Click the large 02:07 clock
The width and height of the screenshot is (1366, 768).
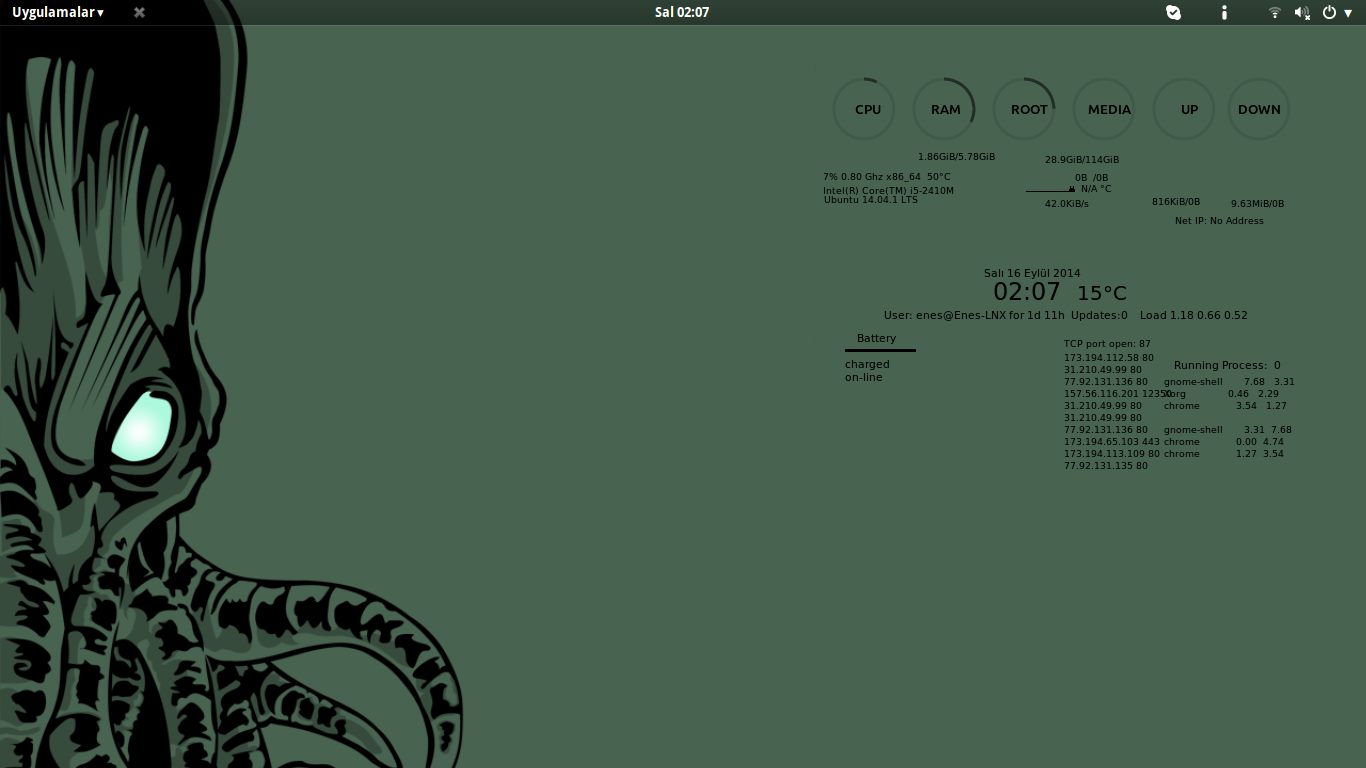pyautogui.click(x=1026, y=292)
